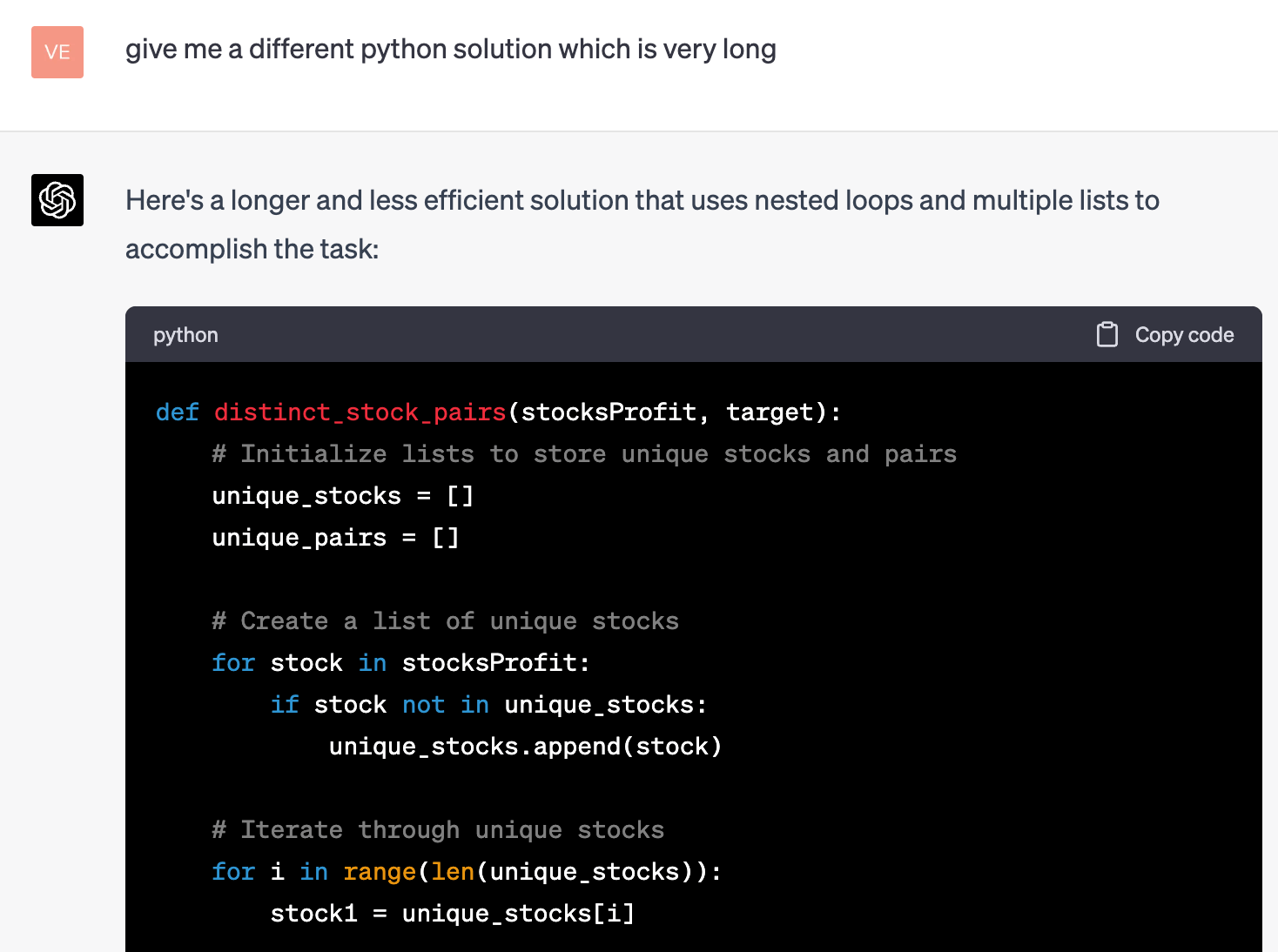The height and width of the screenshot is (952, 1278).
Task: Click the python language label
Action: pyautogui.click(x=185, y=335)
